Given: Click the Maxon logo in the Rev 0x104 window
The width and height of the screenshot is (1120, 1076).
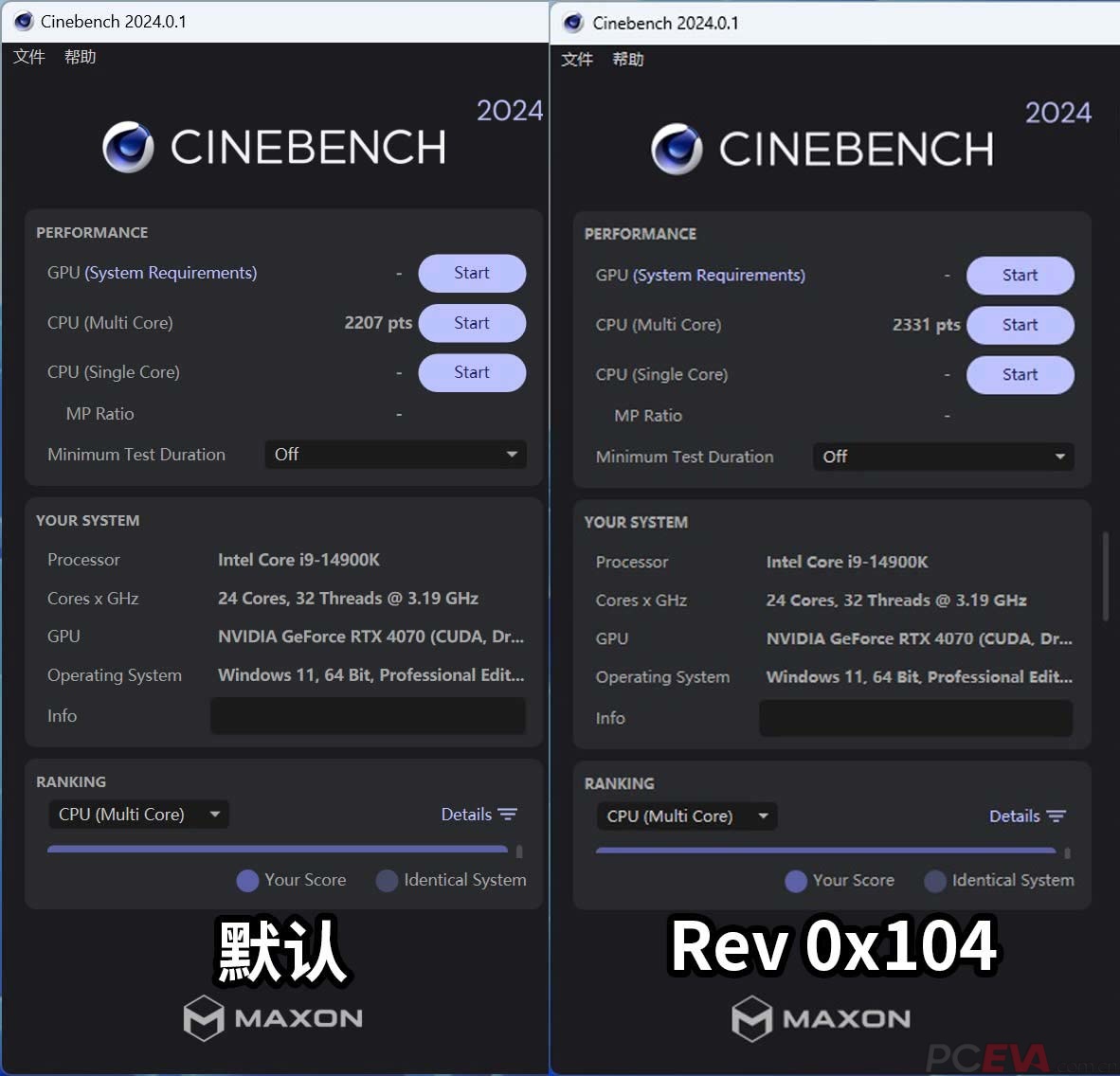Looking at the screenshot, I should [x=821, y=1019].
